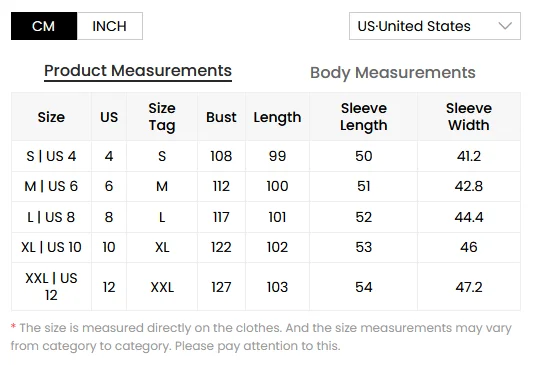Click the Size column header
The height and width of the screenshot is (365, 539).
click(x=51, y=117)
